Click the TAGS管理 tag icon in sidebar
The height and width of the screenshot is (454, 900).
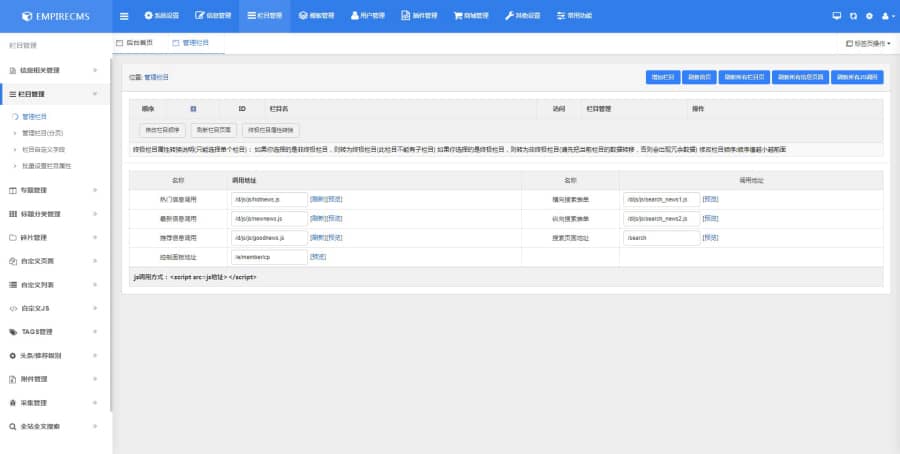coord(13,332)
